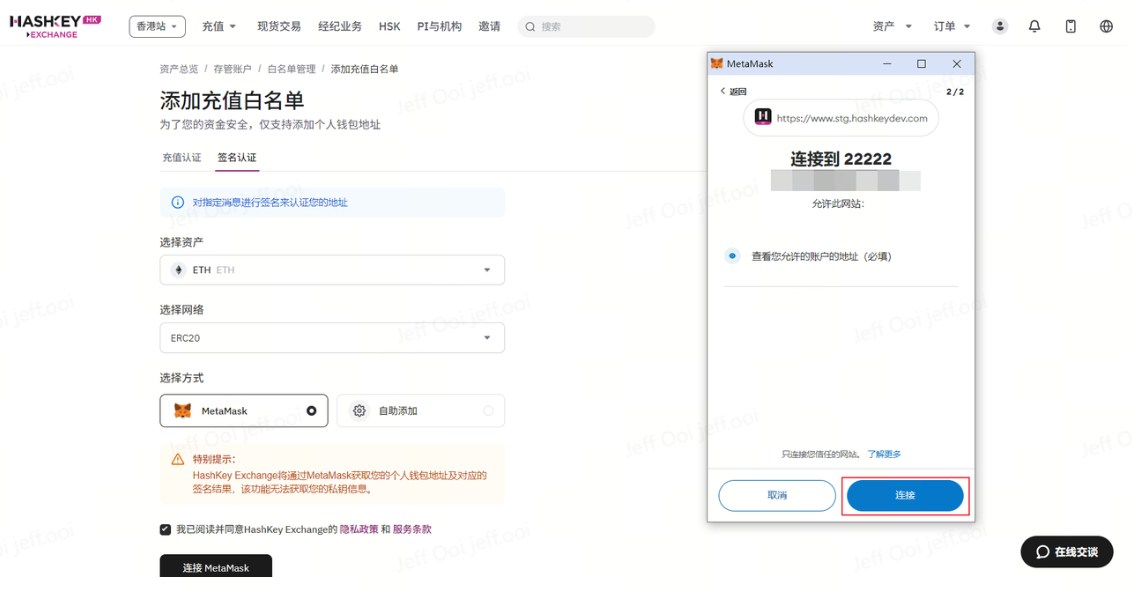Image resolution: width=1132 pixels, height=591 pixels.
Task: Open the 香港站 site dropdown
Action: [157, 27]
